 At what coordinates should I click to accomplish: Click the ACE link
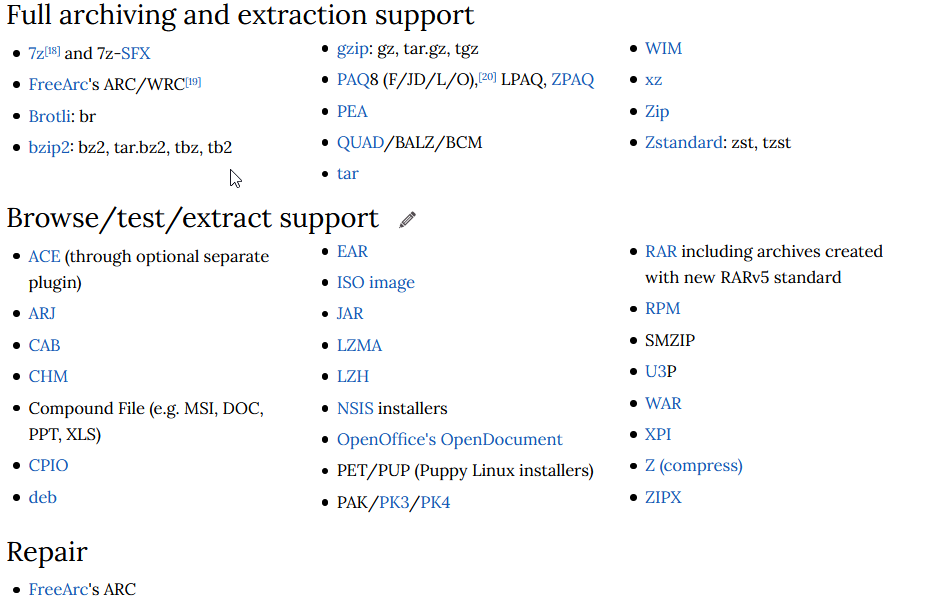(44, 257)
